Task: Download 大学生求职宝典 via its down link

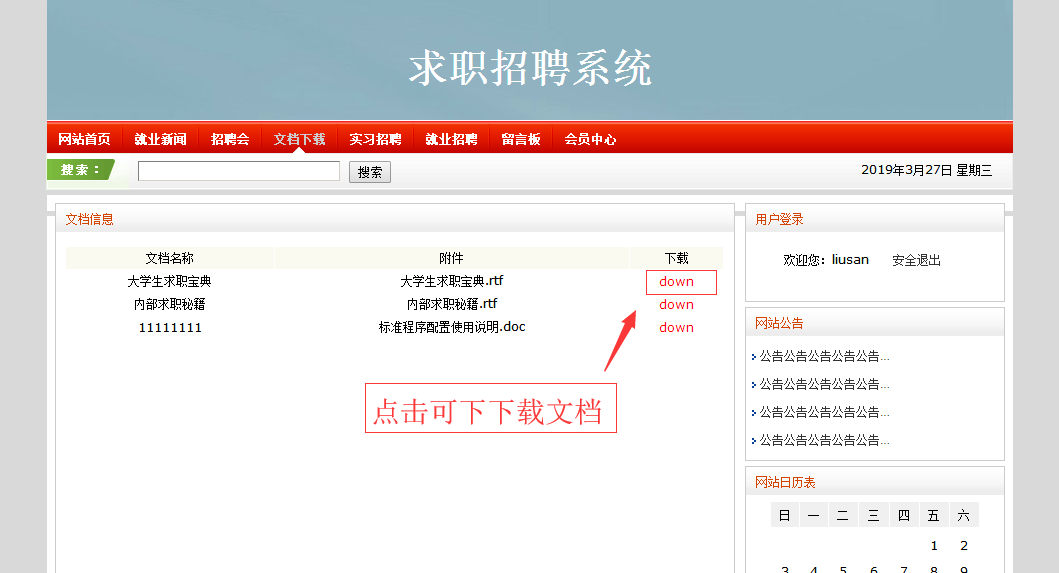Action: tap(677, 282)
